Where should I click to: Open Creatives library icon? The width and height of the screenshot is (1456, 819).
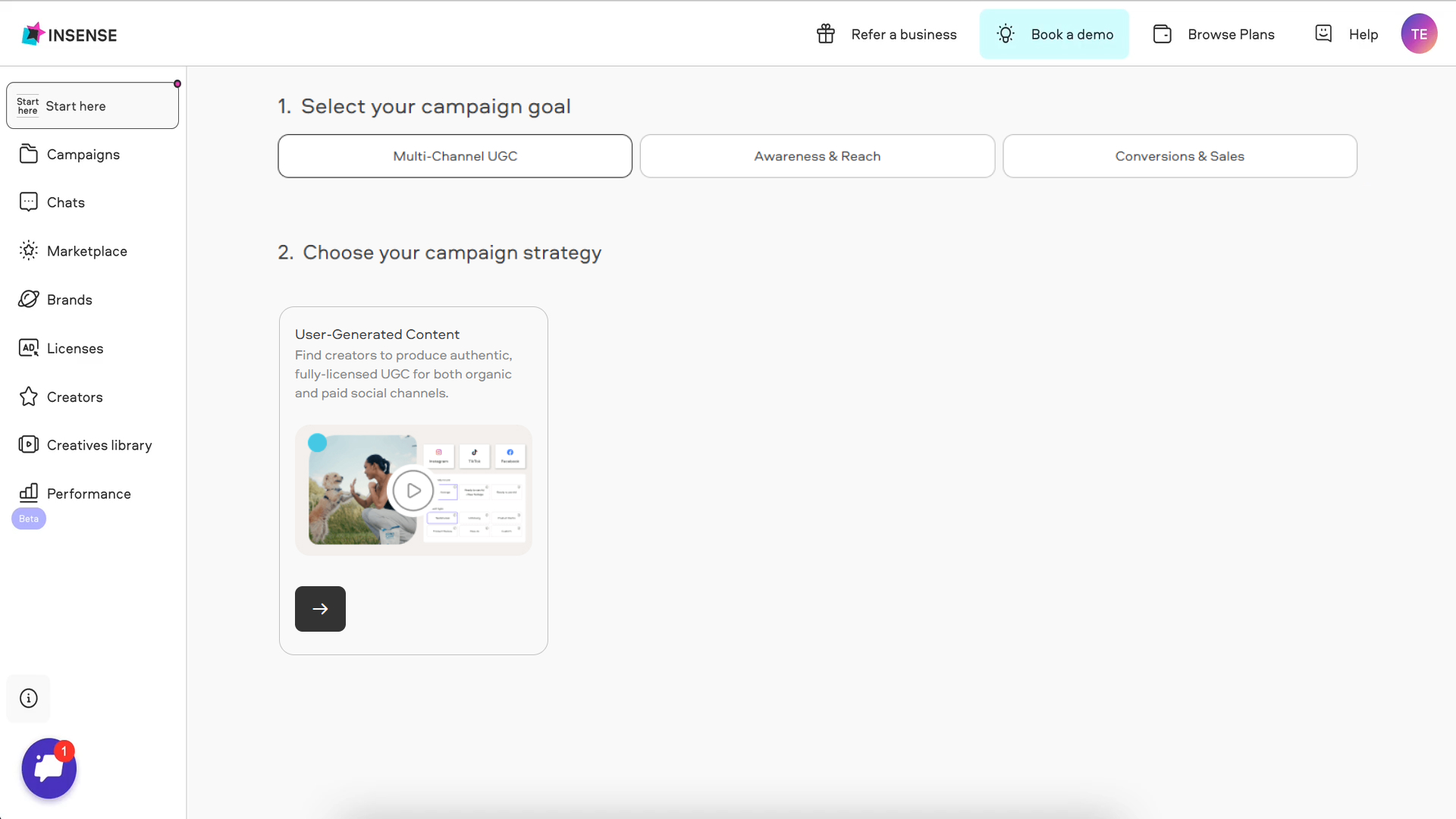click(x=29, y=445)
